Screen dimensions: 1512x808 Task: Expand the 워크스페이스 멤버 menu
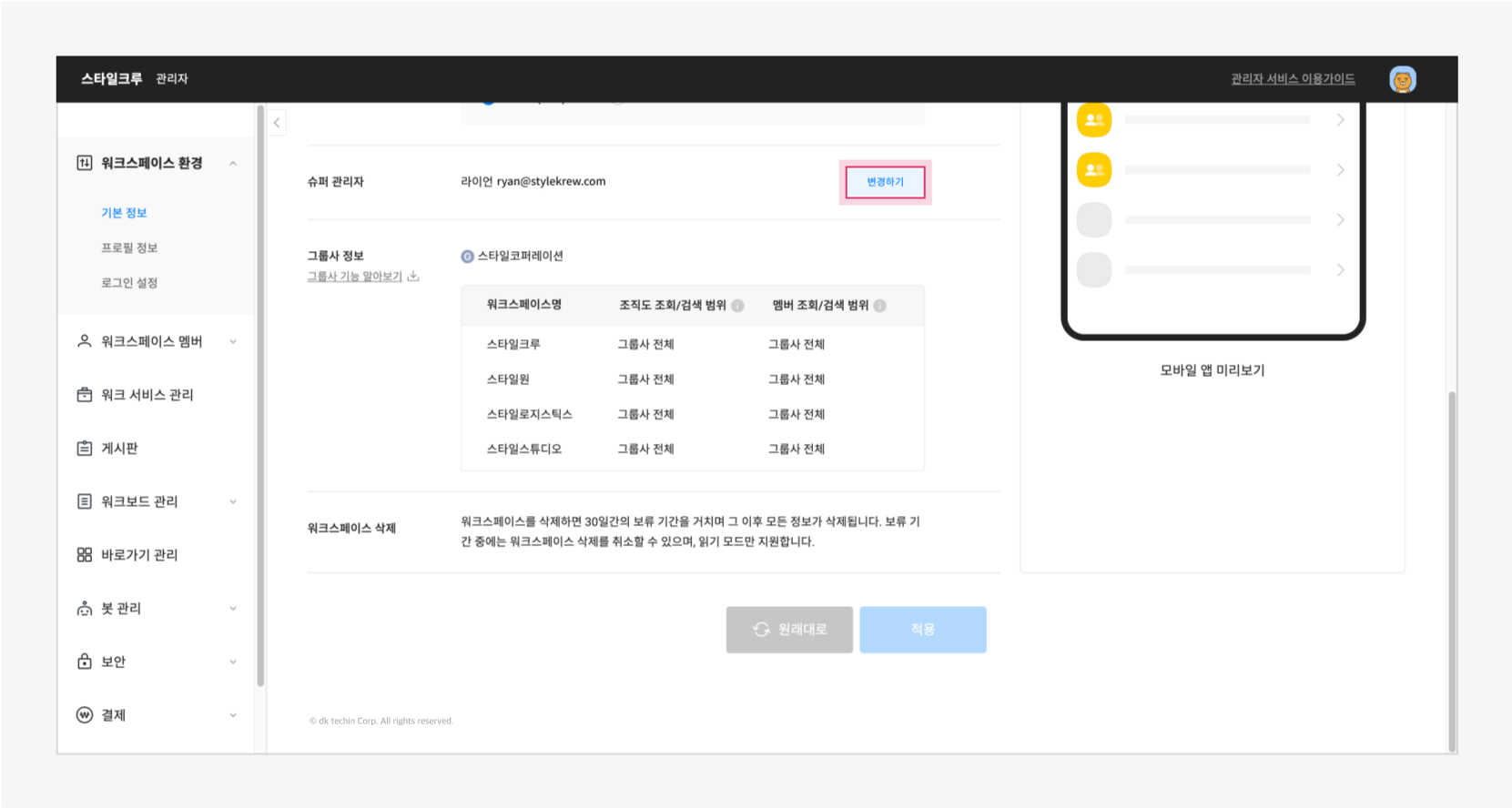pyautogui.click(x=233, y=342)
